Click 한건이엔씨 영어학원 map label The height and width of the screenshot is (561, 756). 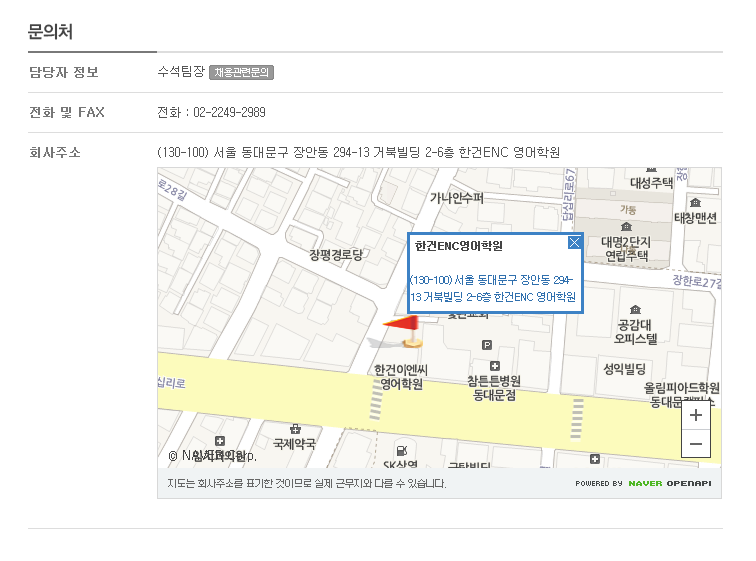401,377
